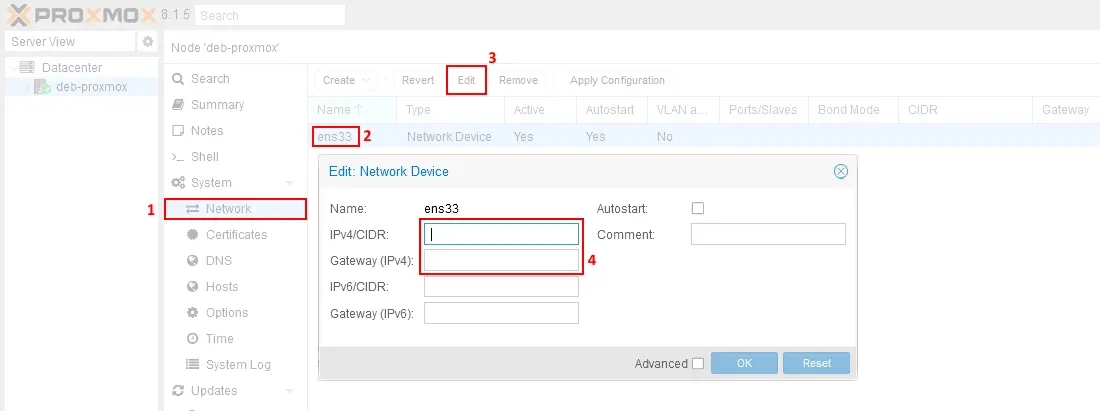Focus the IPv4/CIDR input field
This screenshot has width=1100, height=411.
(502, 234)
